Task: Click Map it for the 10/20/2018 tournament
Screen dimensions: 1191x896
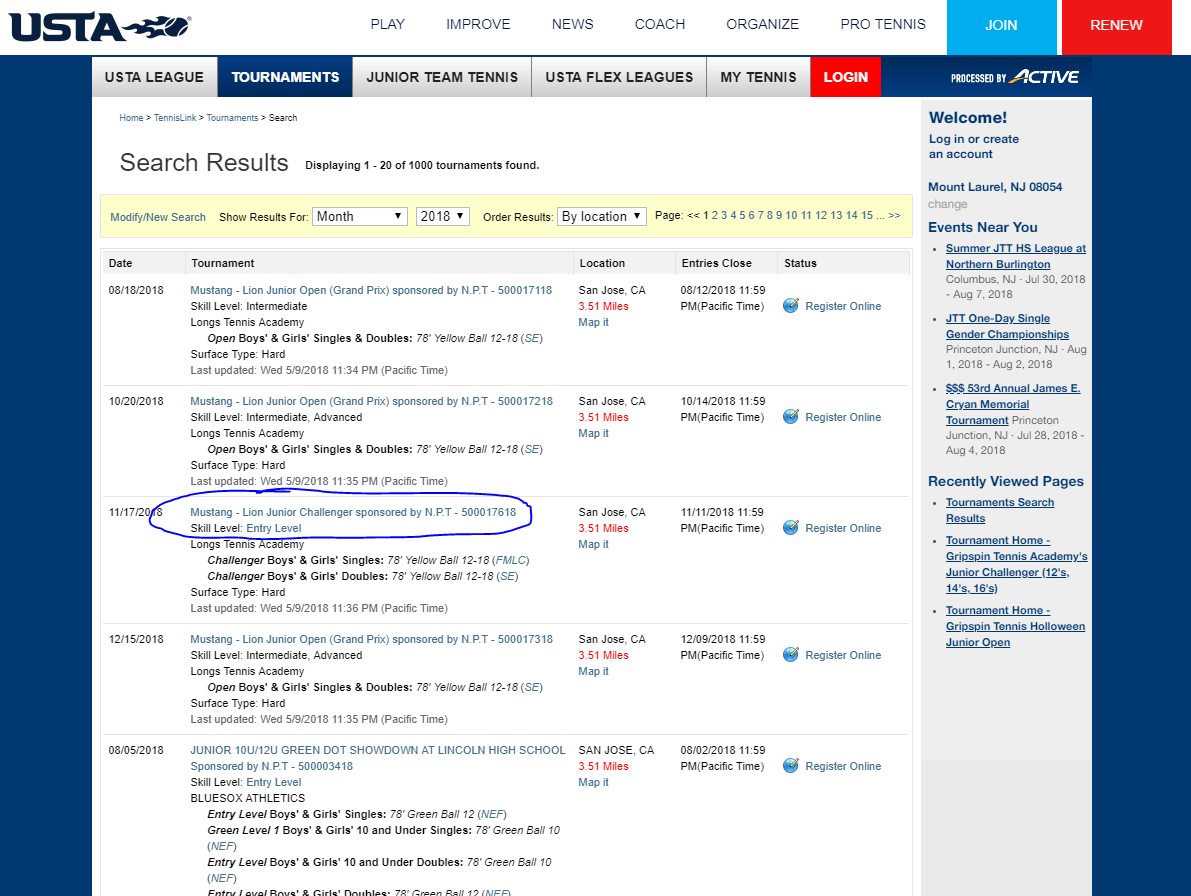Action: (593, 433)
